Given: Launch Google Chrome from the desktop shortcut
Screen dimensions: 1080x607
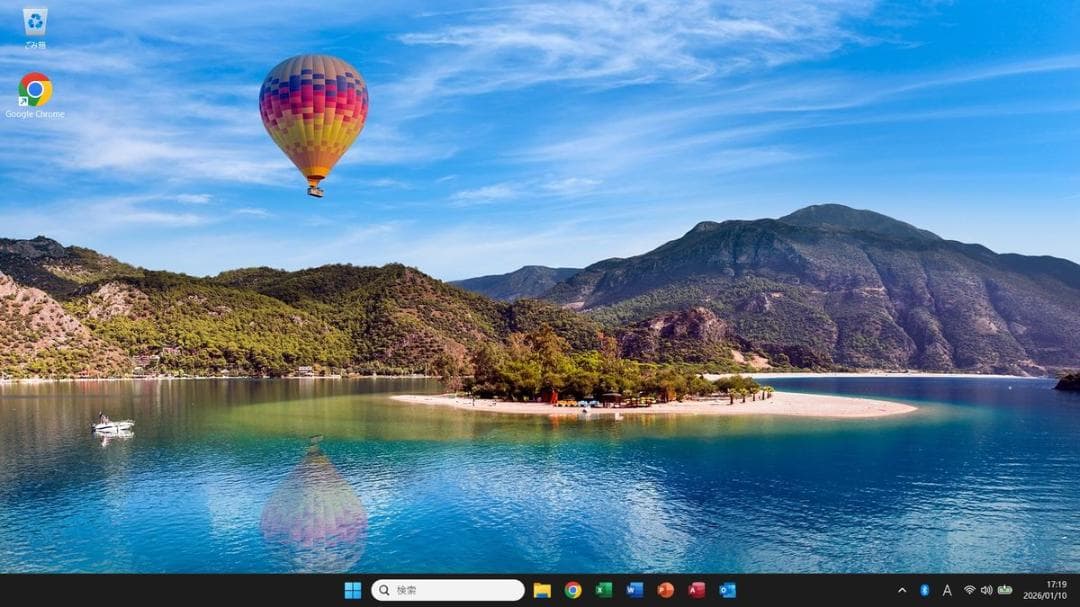Looking at the screenshot, I should (33, 92).
